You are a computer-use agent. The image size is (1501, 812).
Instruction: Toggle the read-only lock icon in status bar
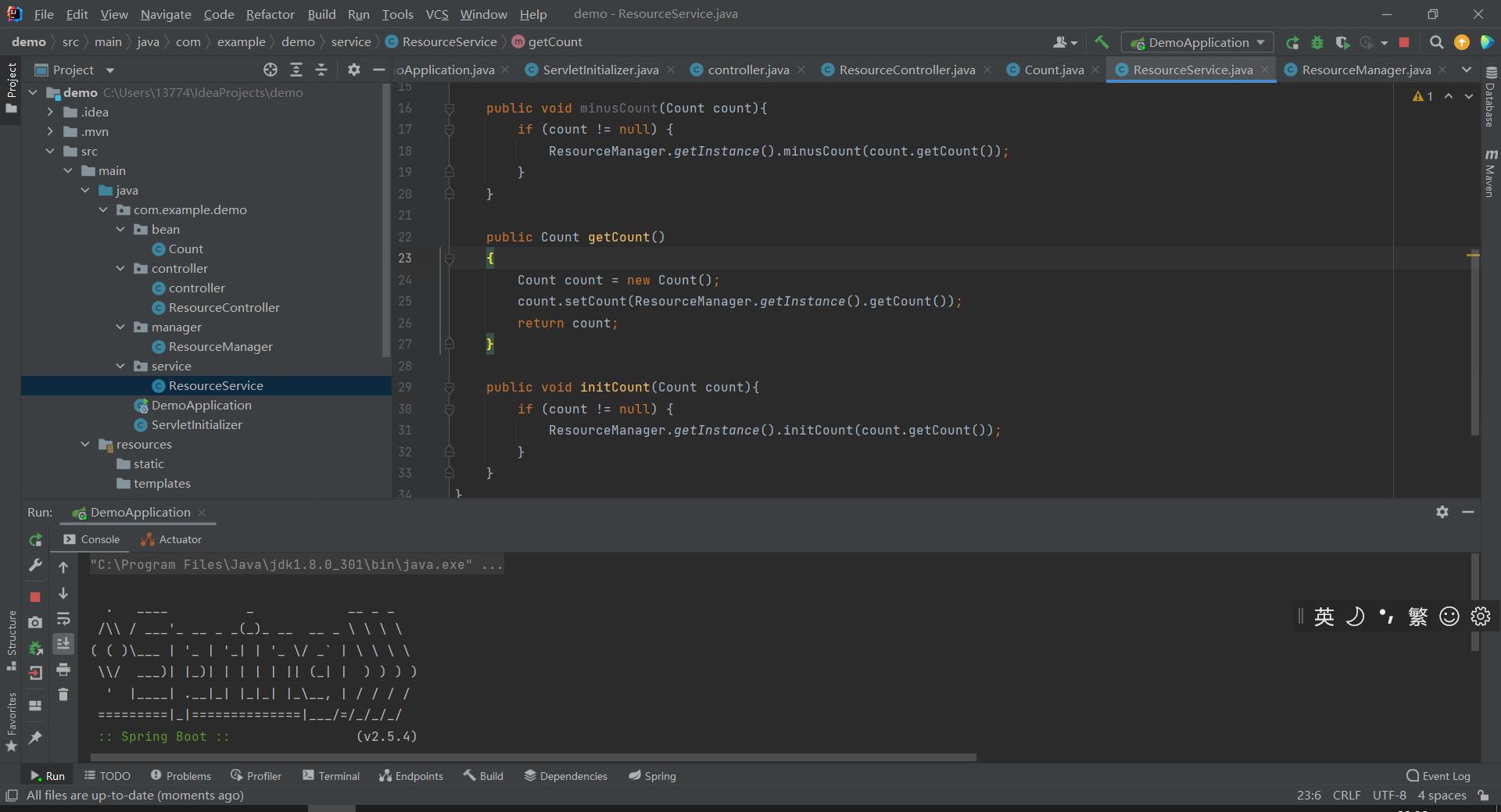(1483, 796)
